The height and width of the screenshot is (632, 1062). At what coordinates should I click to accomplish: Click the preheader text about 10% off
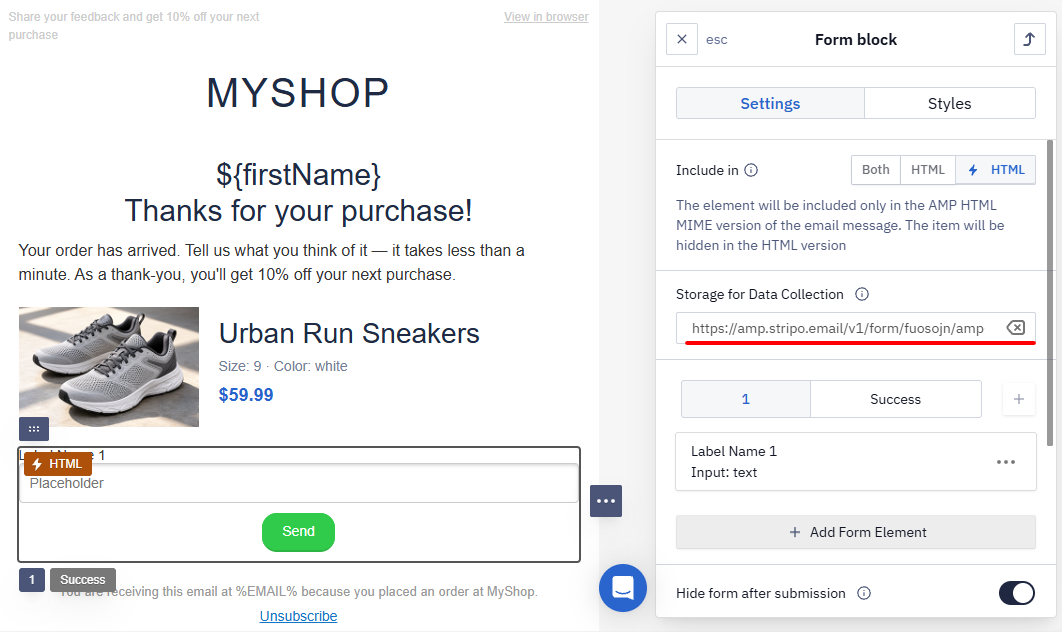click(x=134, y=26)
